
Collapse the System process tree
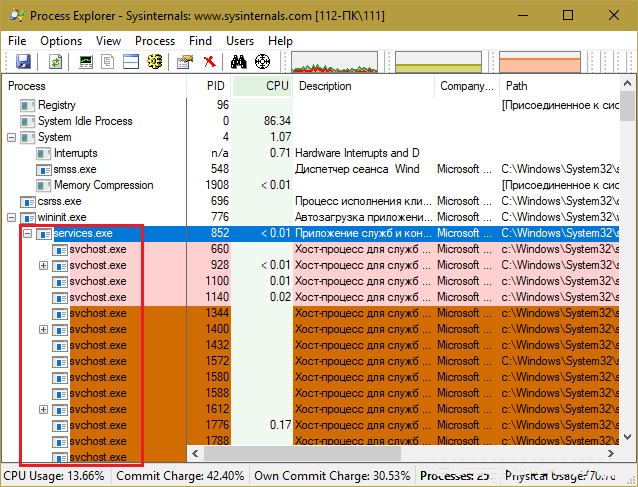pos(11,138)
